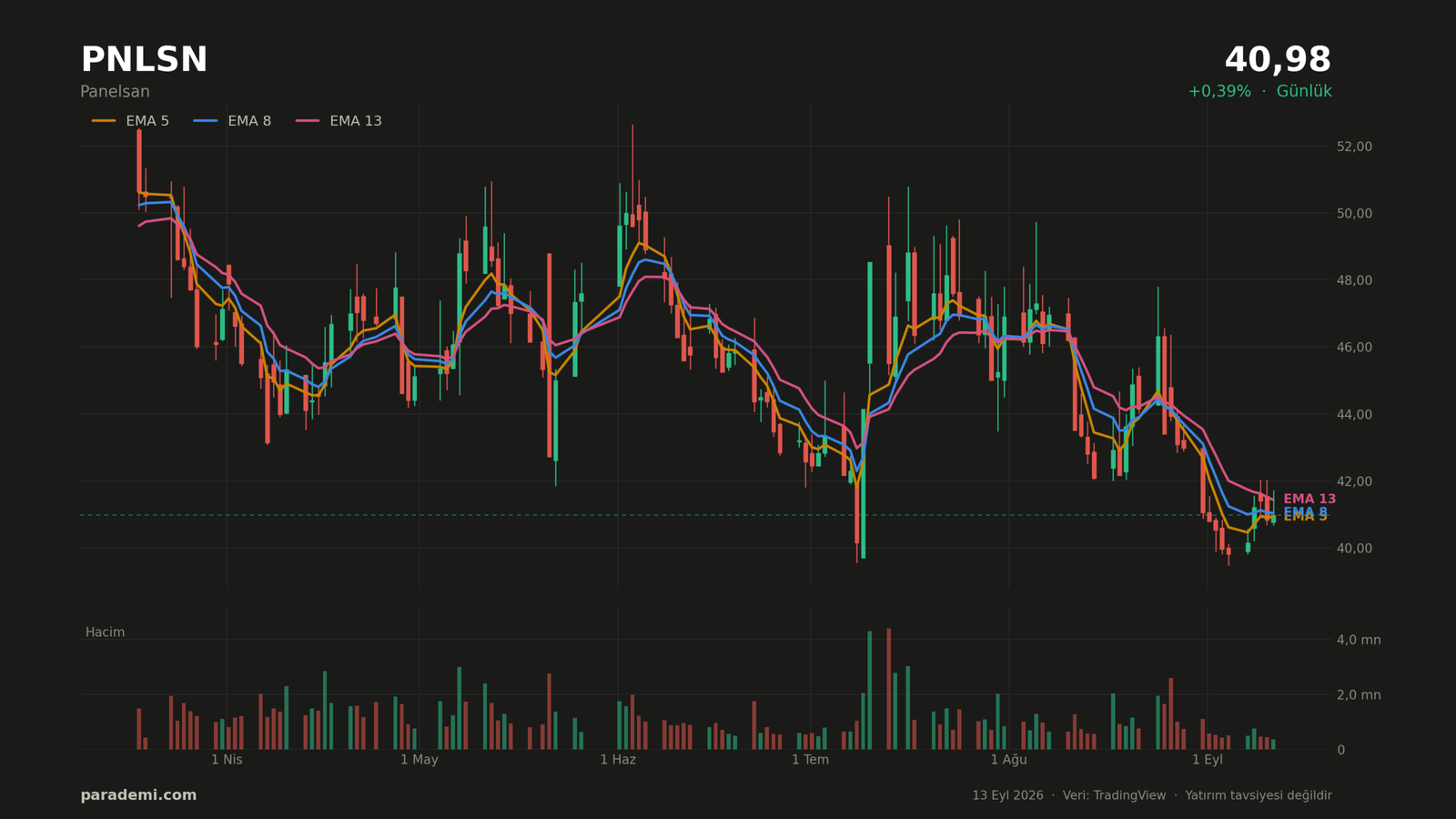This screenshot has width=1456, height=819.
Task: Select the EMA 13 legend entry
Action: click(339, 121)
